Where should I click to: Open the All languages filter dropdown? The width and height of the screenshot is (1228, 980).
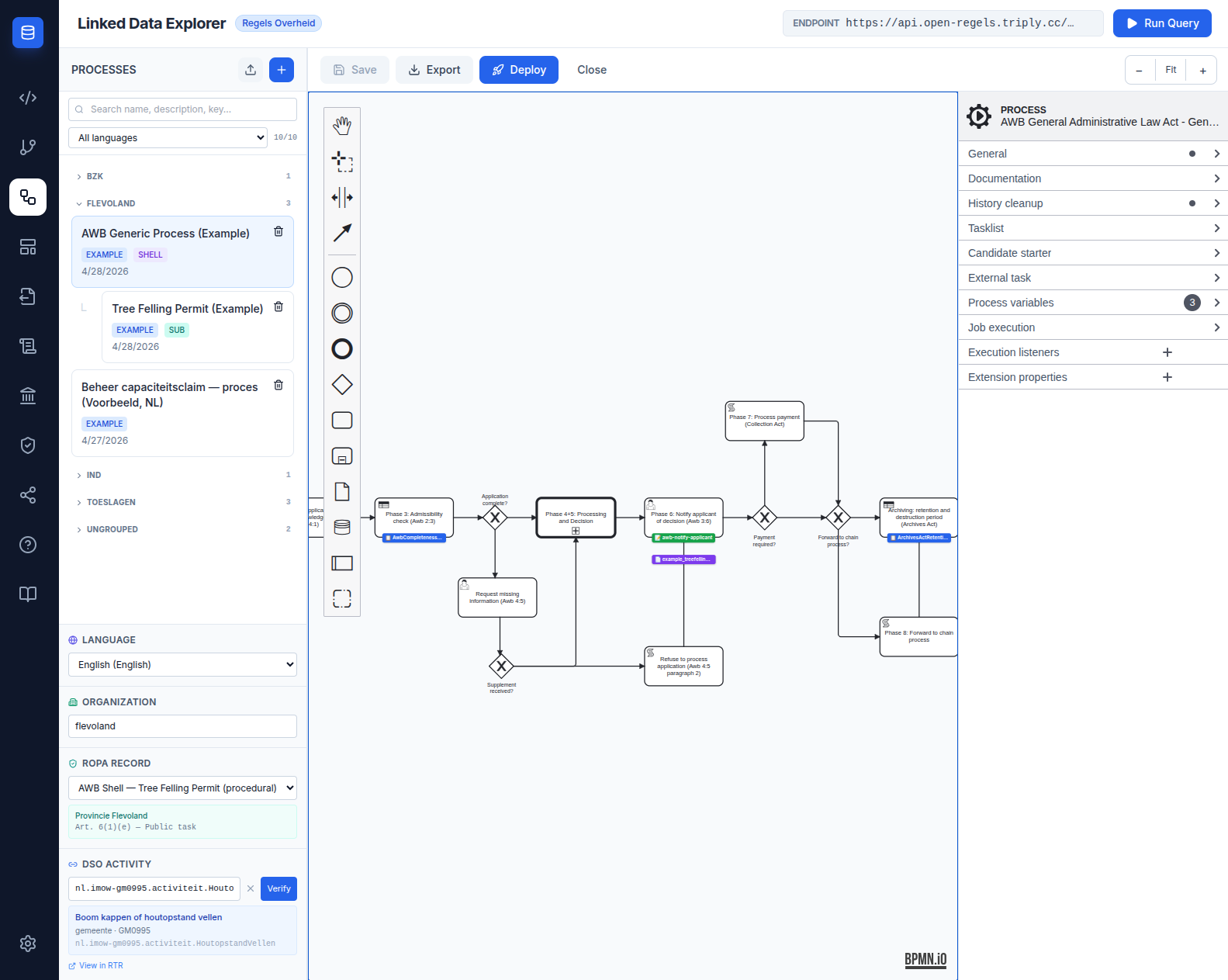tap(168, 138)
